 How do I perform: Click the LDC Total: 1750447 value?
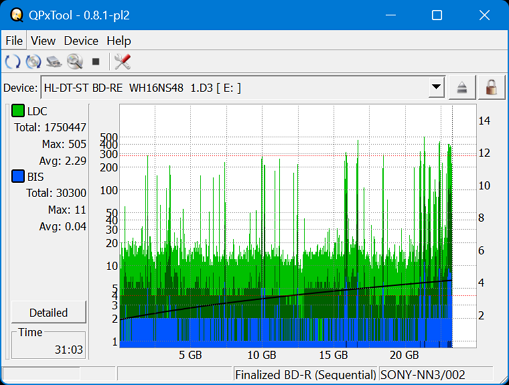(50, 127)
